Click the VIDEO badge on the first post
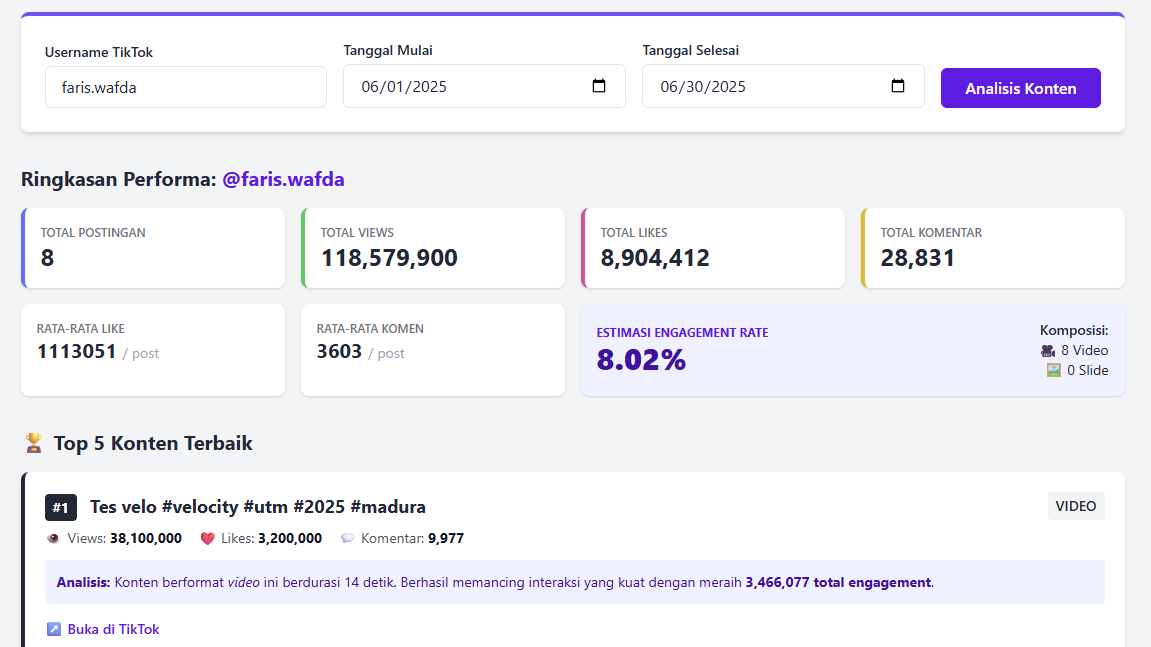Image resolution: width=1151 pixels, height=647 pixels. pyautogui.click(x=1075, y=506)
